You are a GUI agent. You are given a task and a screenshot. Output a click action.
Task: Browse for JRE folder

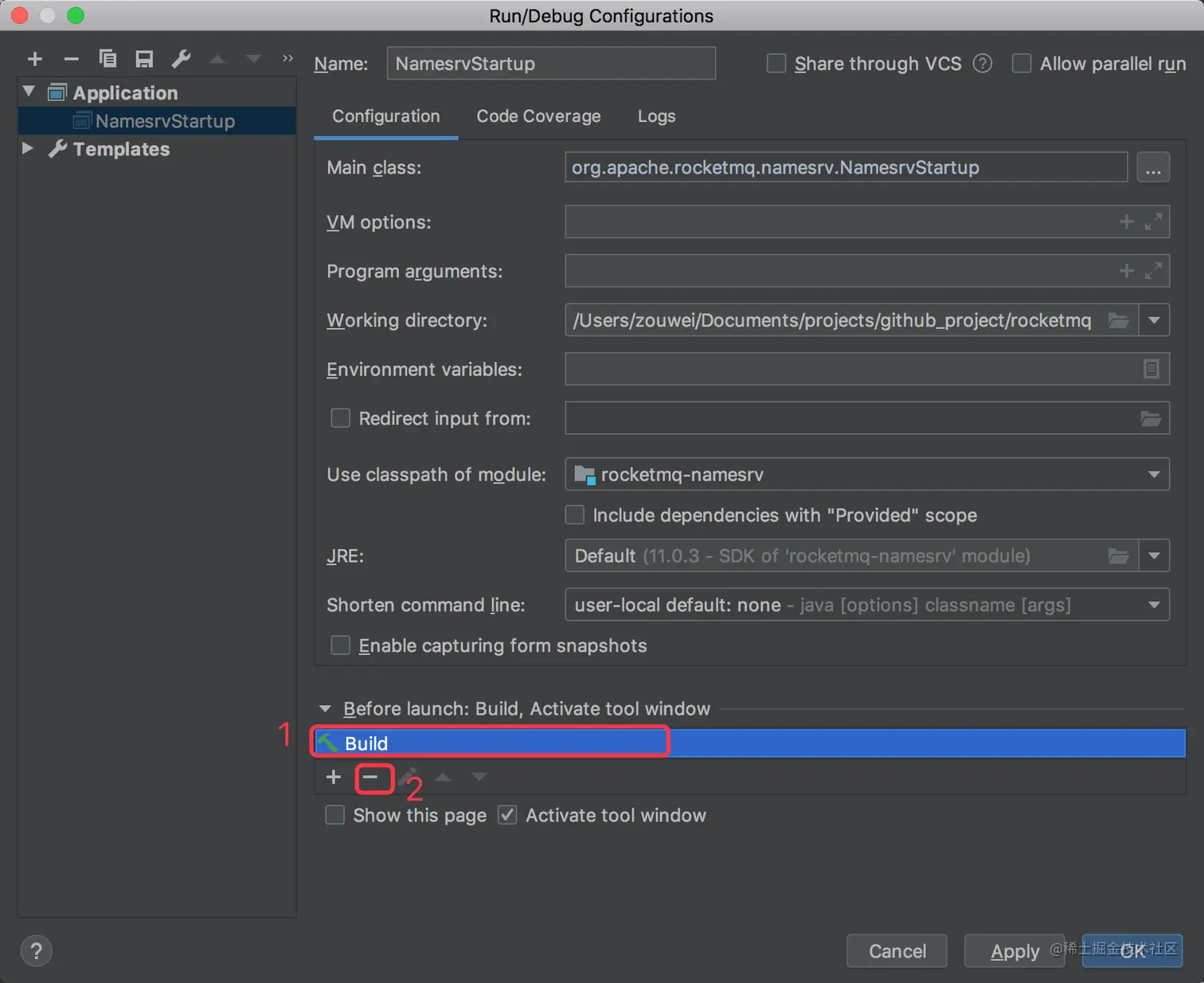[x=1119, y=556]
